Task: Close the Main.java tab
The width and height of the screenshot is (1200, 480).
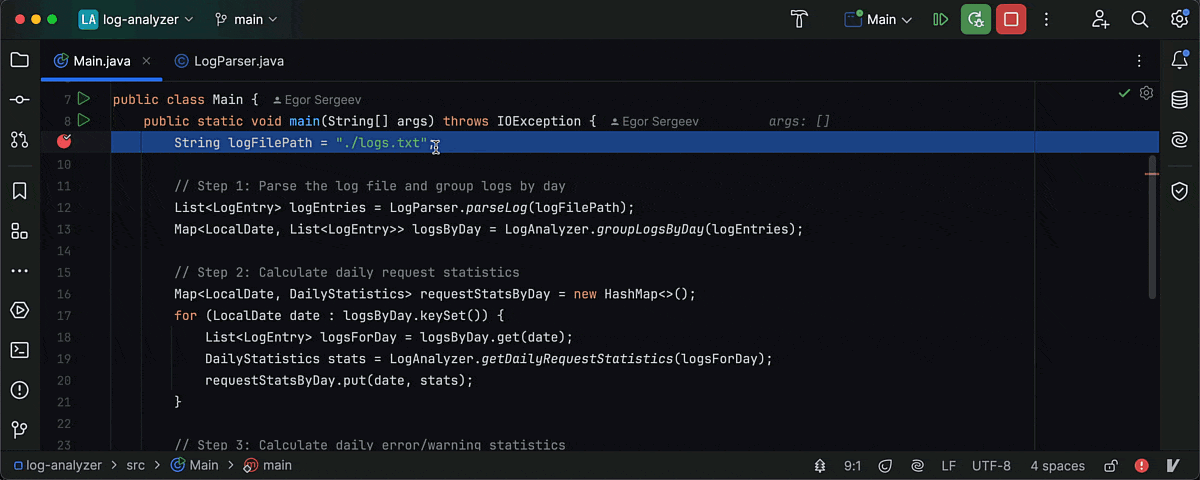Action: tap(146, 61)
